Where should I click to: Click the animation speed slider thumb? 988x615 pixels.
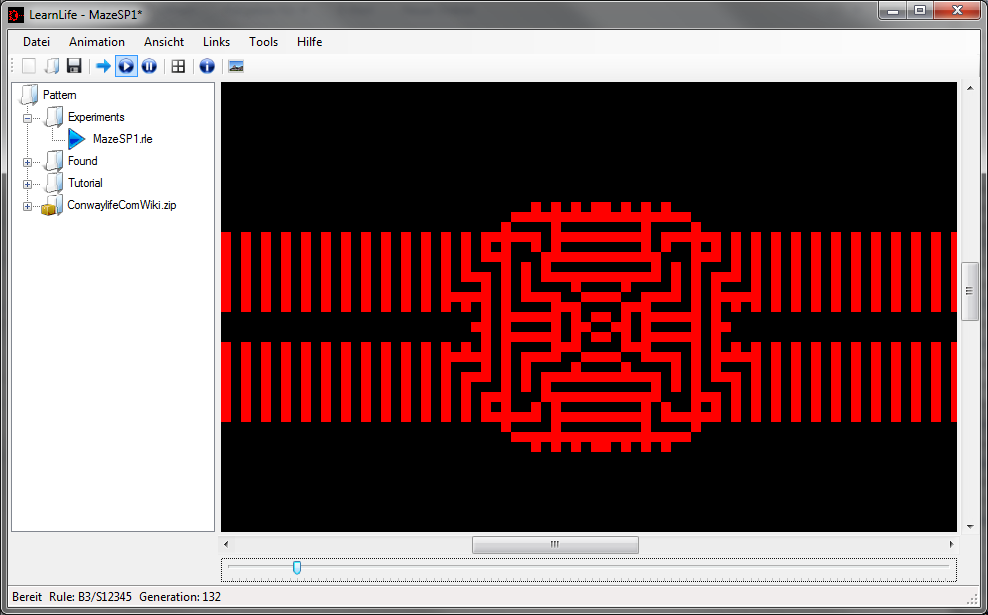coord(297,568)
